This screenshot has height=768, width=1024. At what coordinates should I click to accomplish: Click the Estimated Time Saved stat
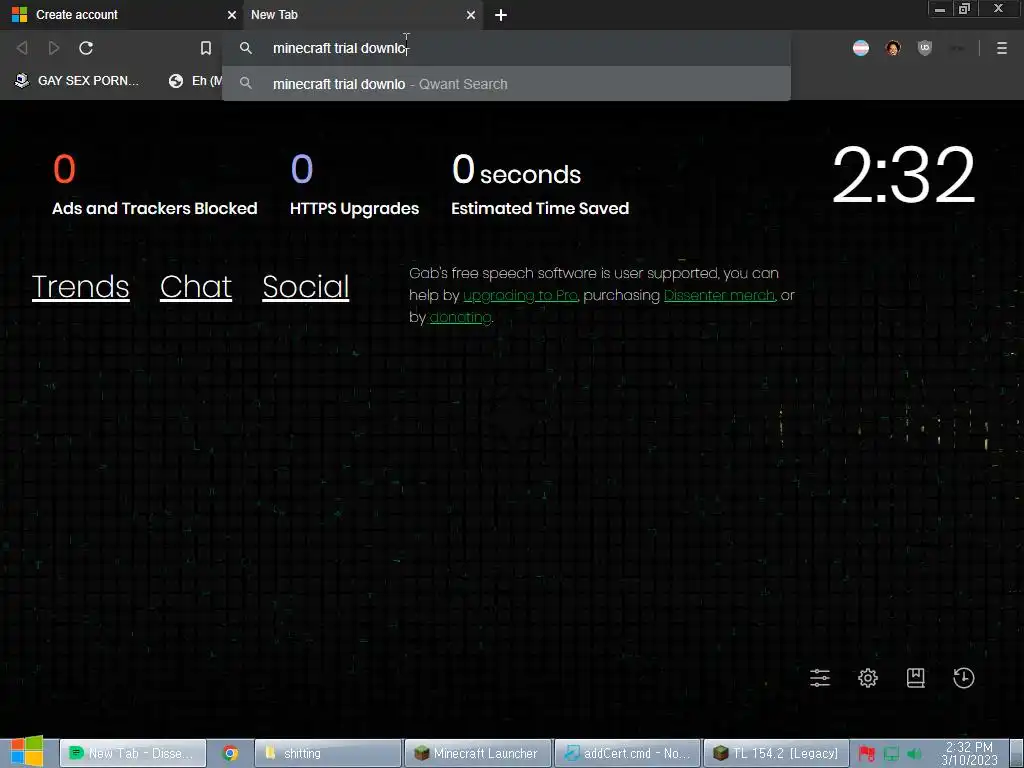(540, 184)
